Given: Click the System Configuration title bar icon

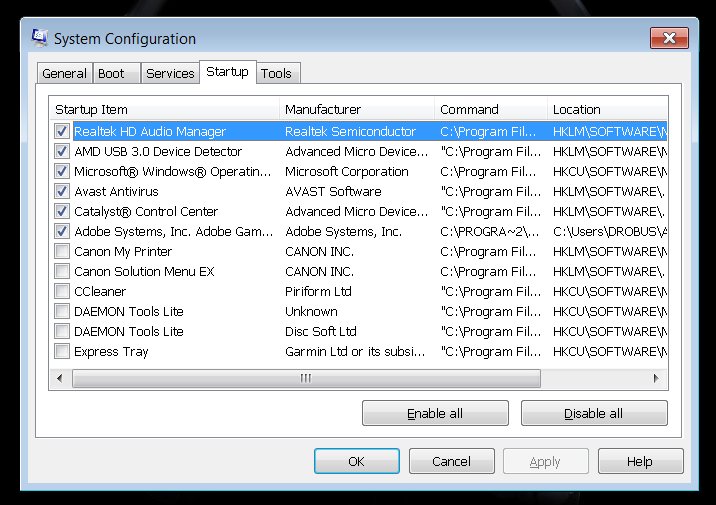Looking at the screenshot, I should pos(40,37).
